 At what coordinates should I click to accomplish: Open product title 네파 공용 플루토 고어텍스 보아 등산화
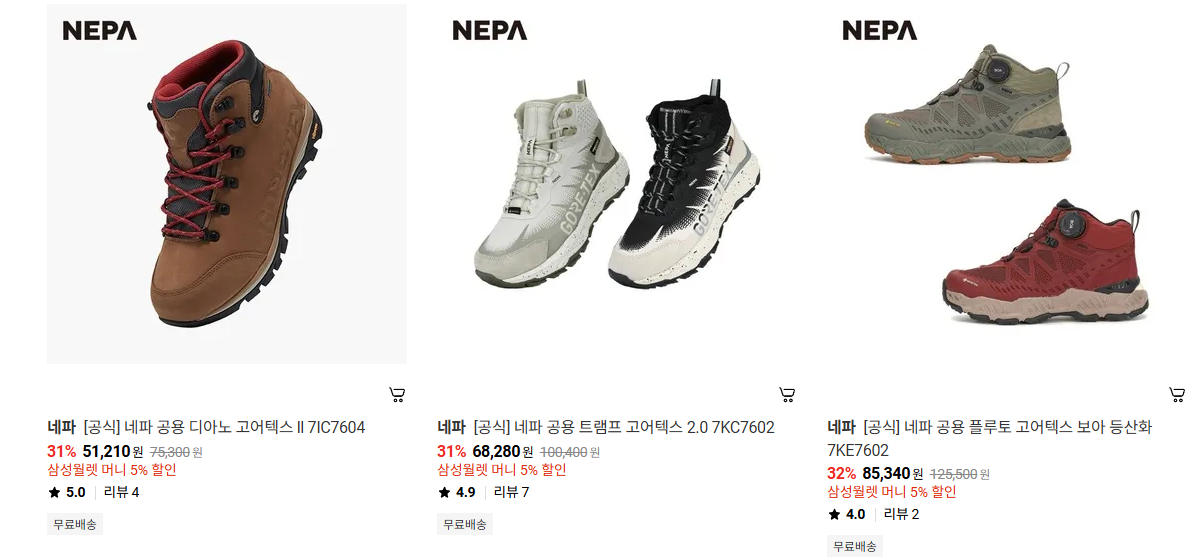1008,427
